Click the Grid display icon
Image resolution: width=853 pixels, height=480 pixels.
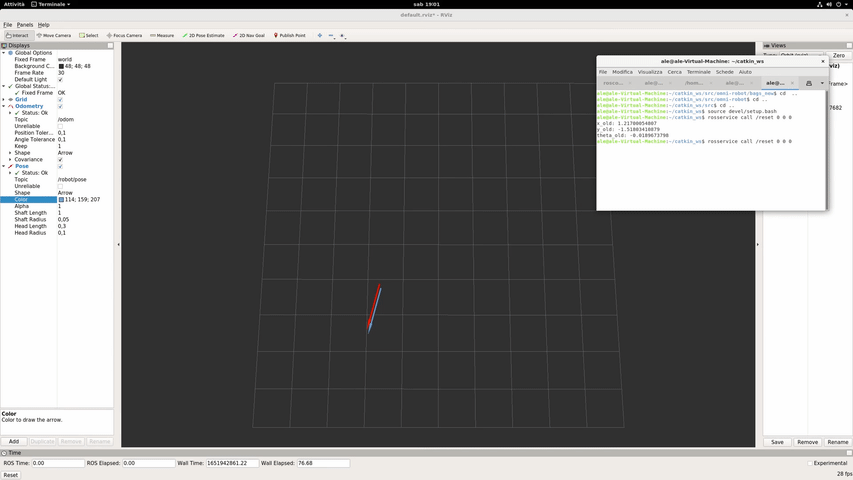point(10,100)
